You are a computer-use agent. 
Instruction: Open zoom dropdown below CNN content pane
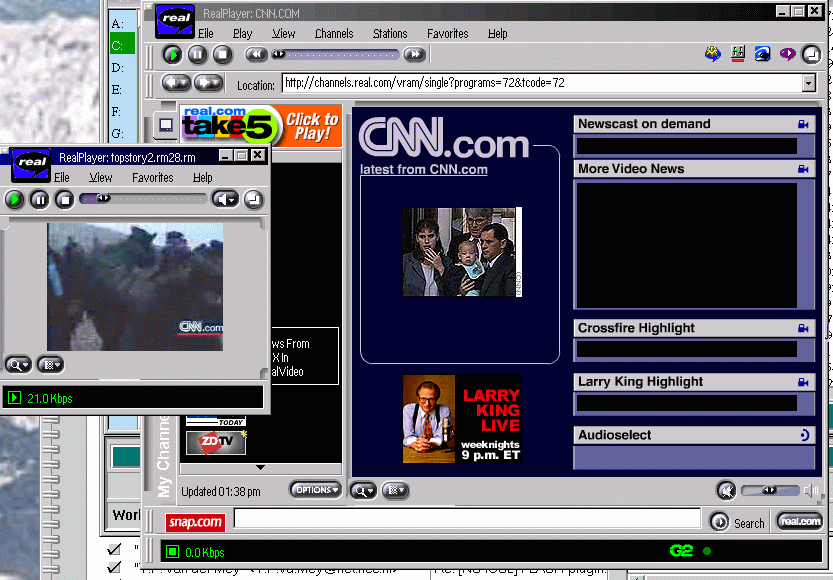pos(363,491)
